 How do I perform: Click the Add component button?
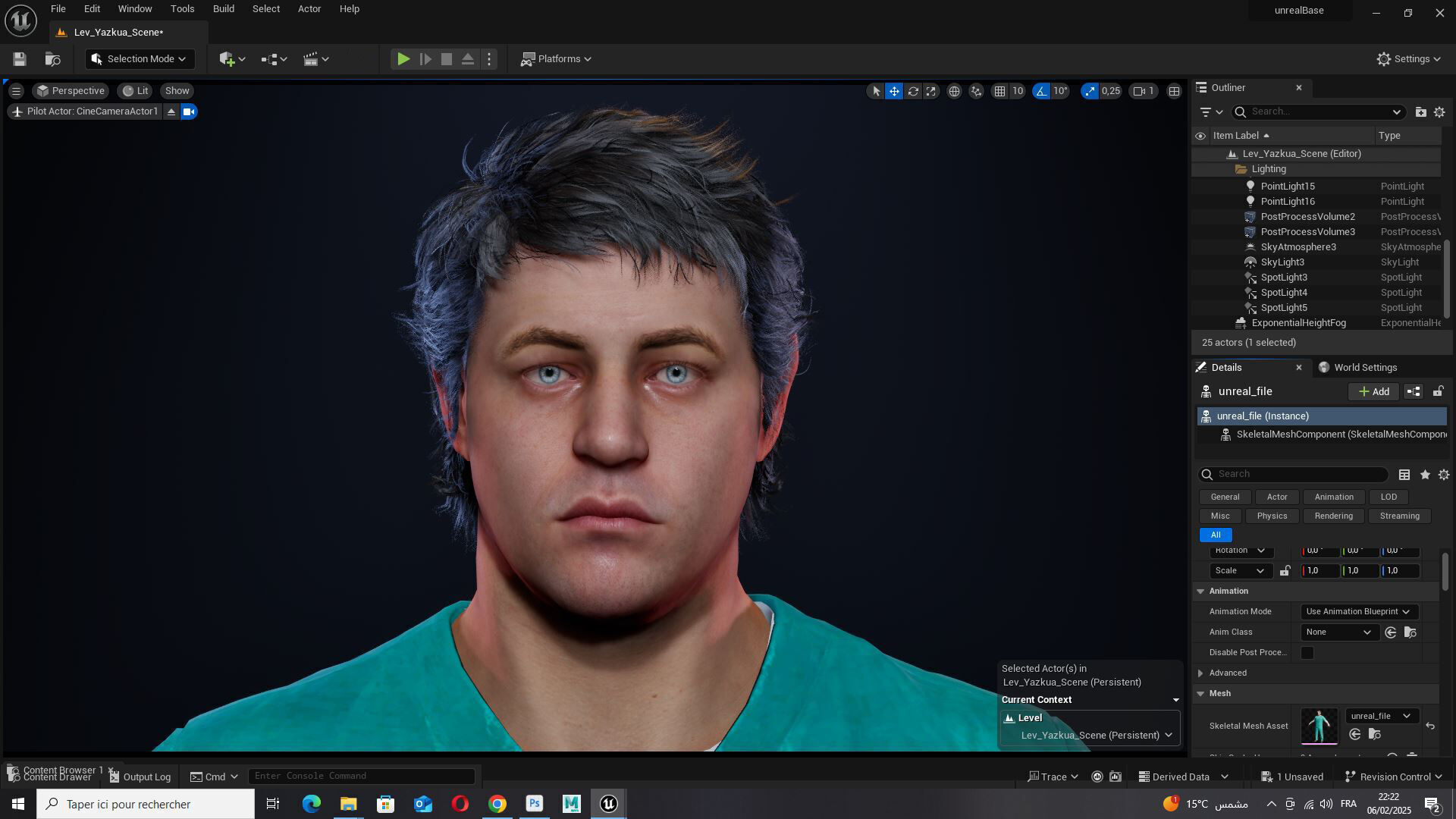tap(1373, 392)
